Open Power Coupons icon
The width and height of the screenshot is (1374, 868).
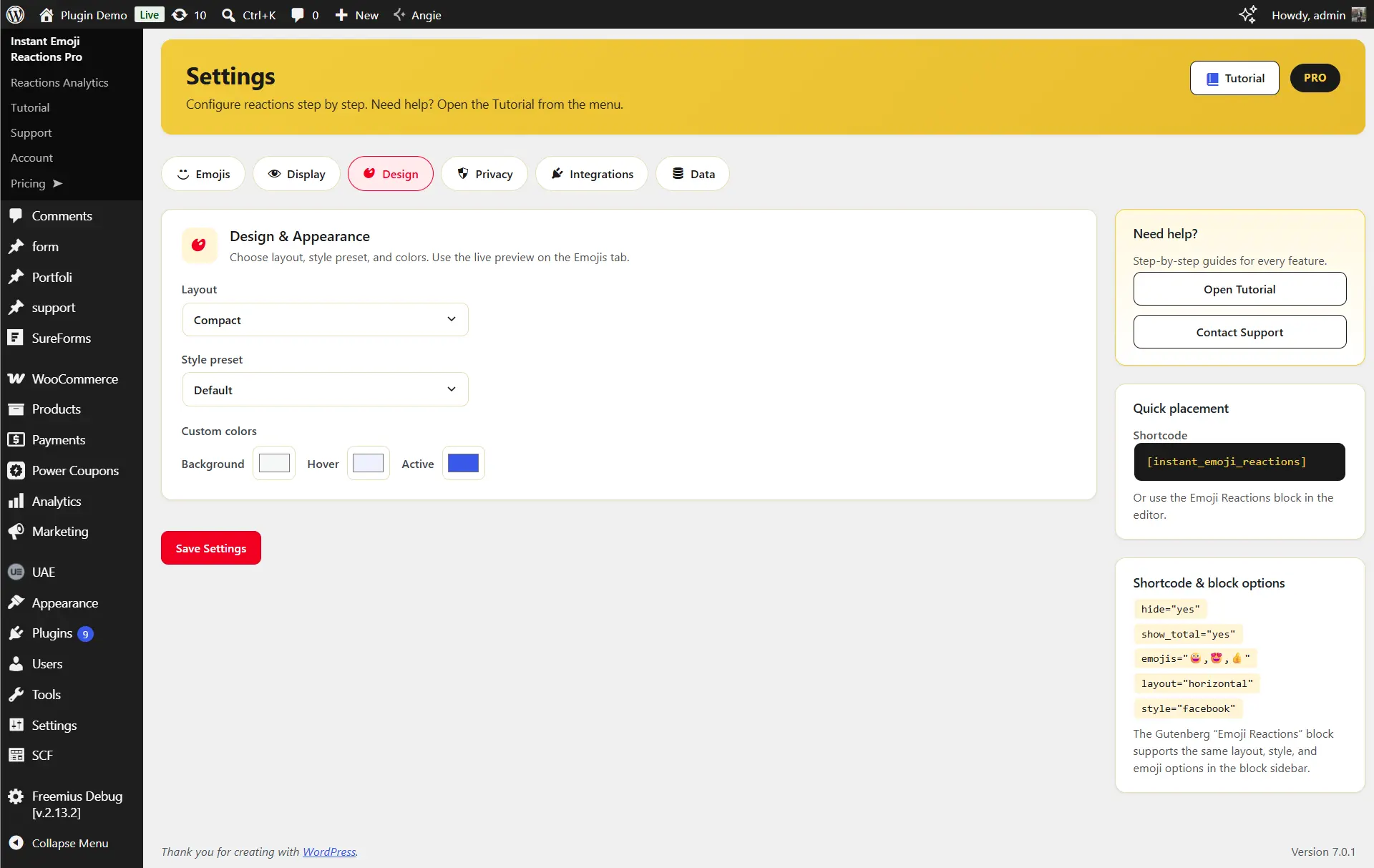click(16, 470)
